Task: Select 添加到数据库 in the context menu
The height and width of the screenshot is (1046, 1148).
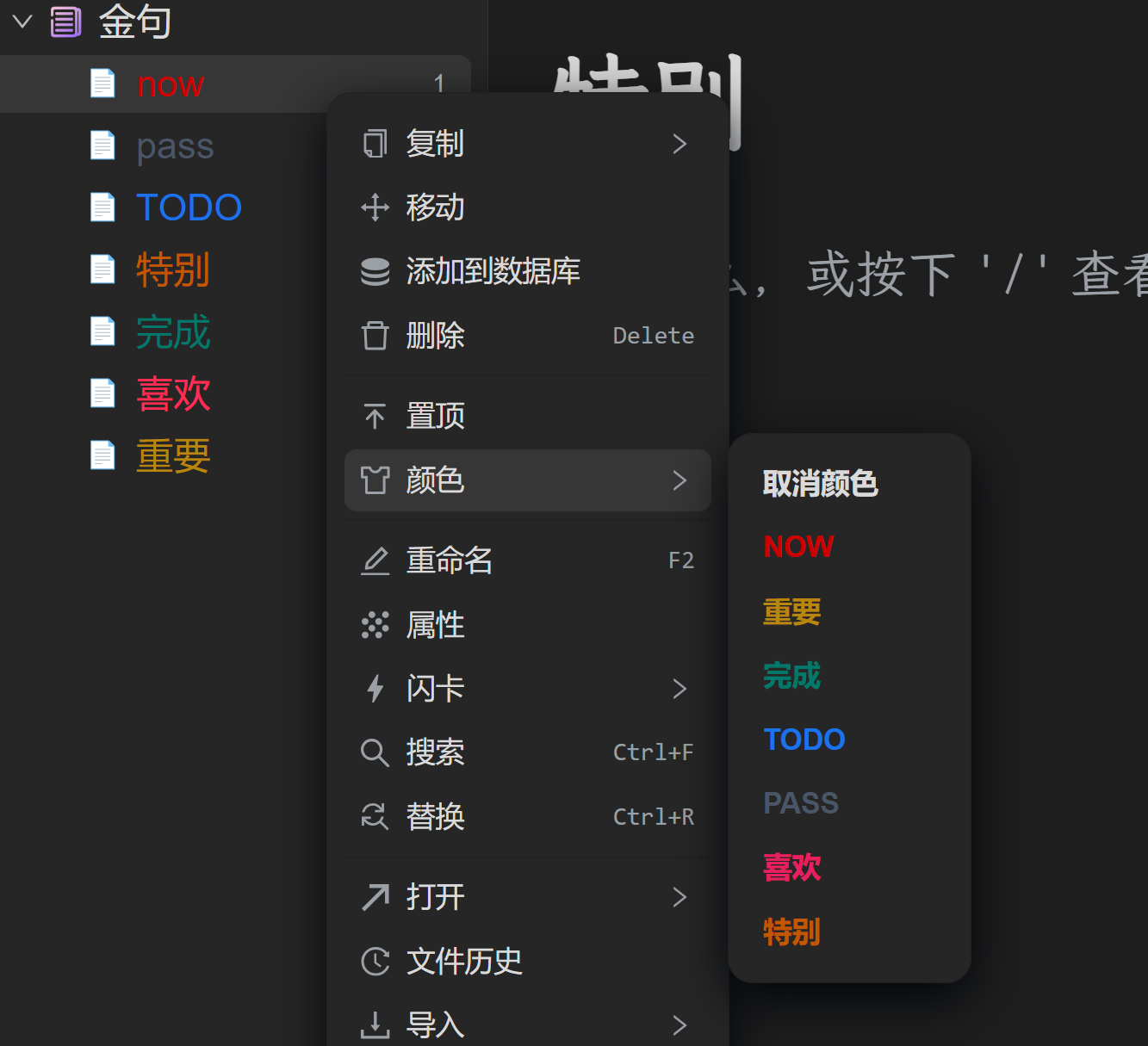Action: [528, 271]
